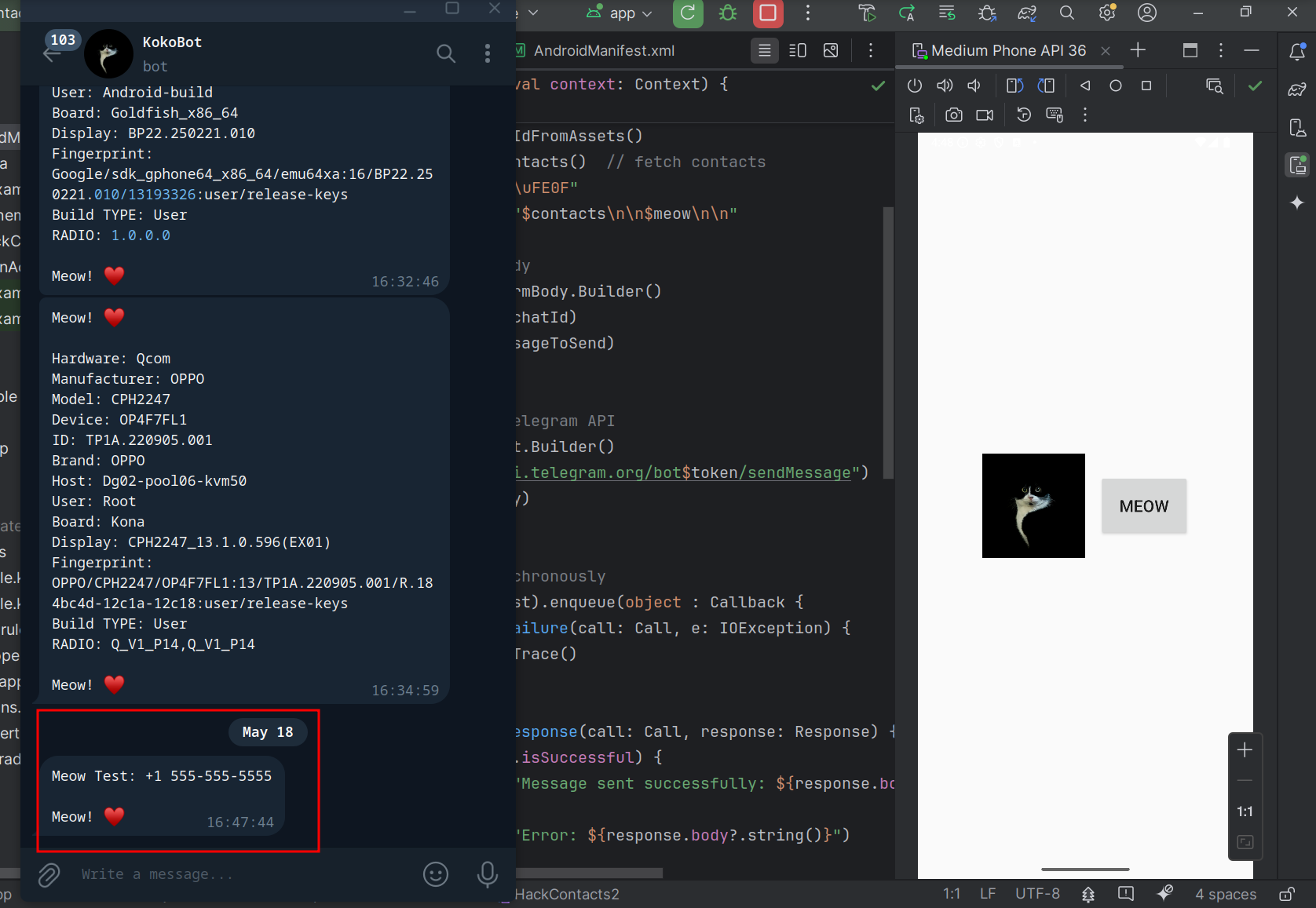Open Gradle tool window from sidebar
Image resolution: width=1316 pixels, height=908 pixels.
[x=1297, y=89]
